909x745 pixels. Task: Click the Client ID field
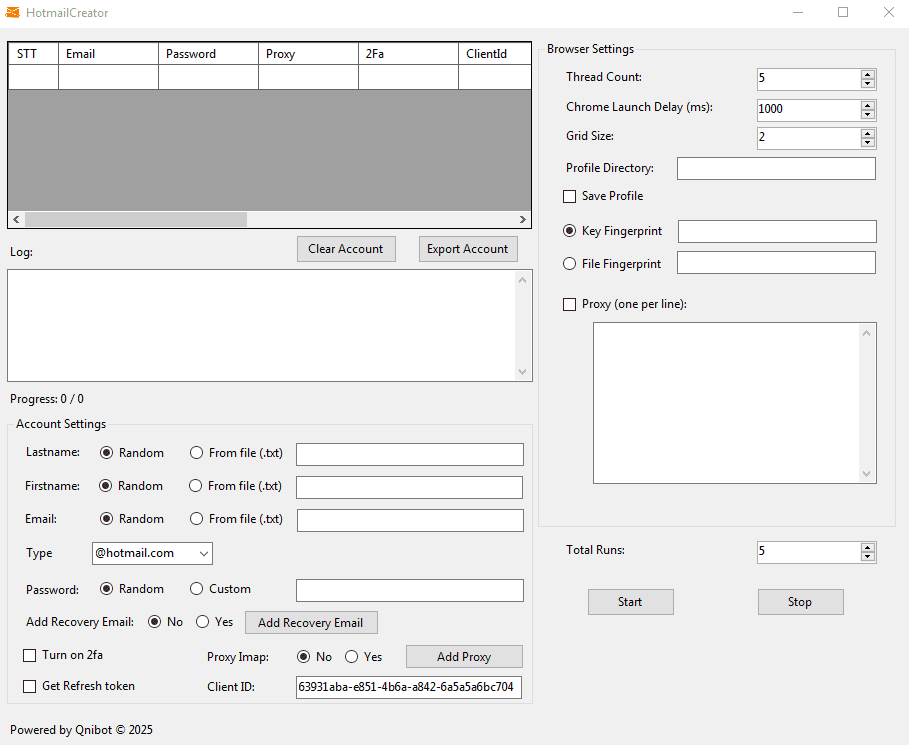tap(409, 687)
